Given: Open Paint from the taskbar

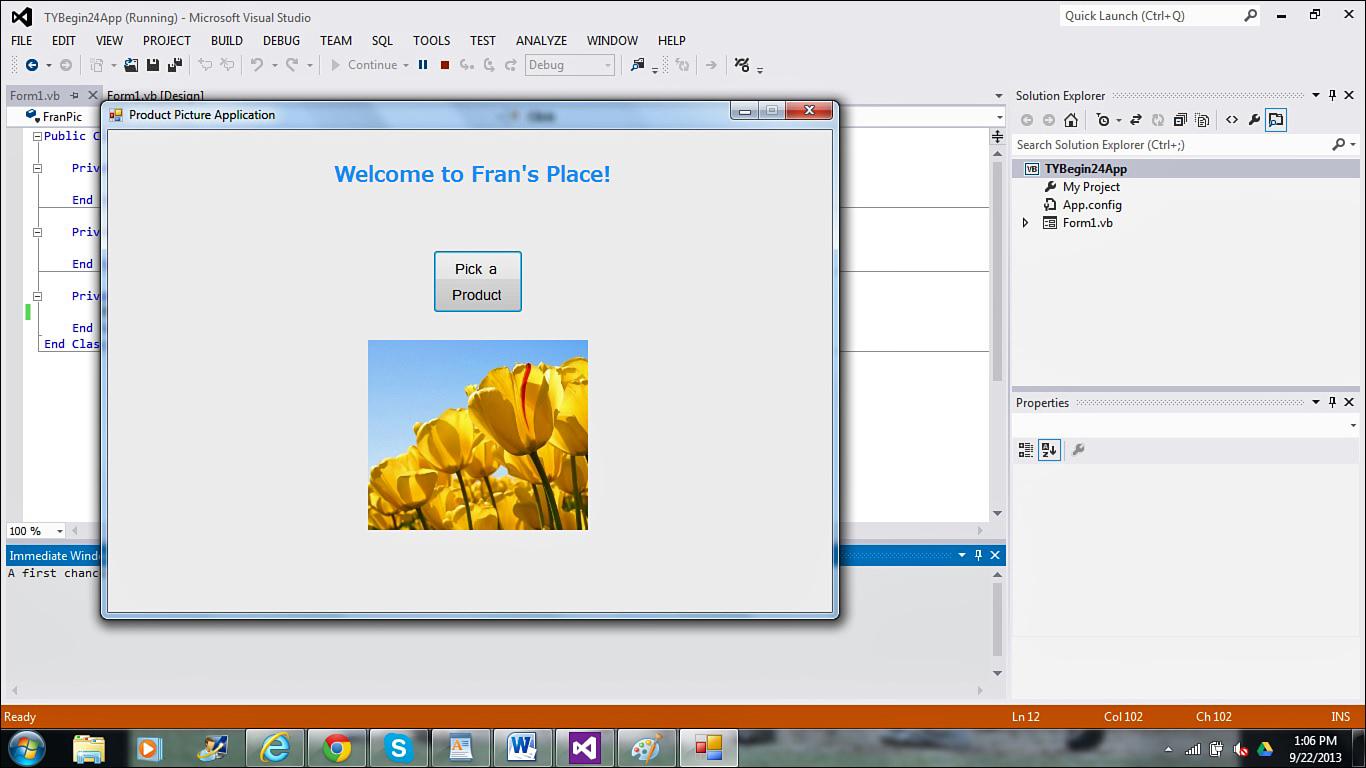Looking at the screenshot, I should coord(646,748).
